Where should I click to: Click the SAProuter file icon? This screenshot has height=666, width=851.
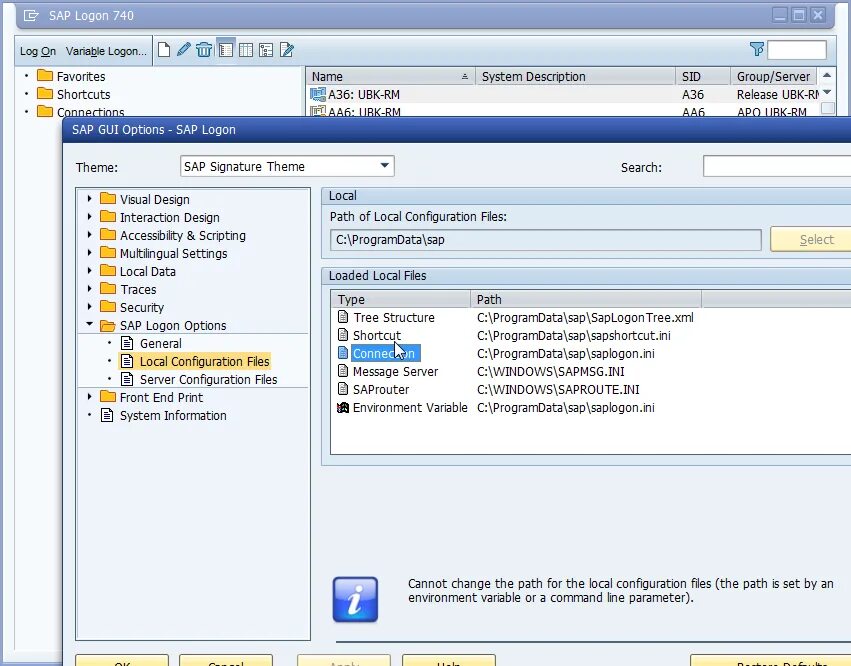click(343, 389)
